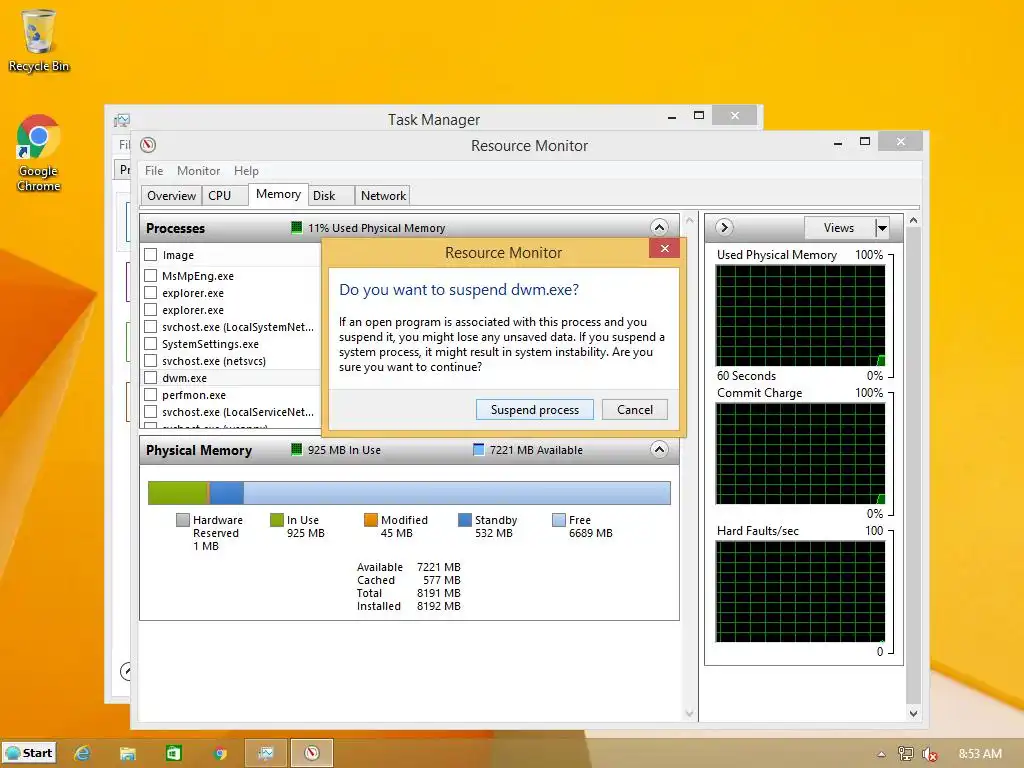The width and height of the screenshot is (1024, 768).
Task: Collapse the Physical Memory section
Action: [660, 449]
